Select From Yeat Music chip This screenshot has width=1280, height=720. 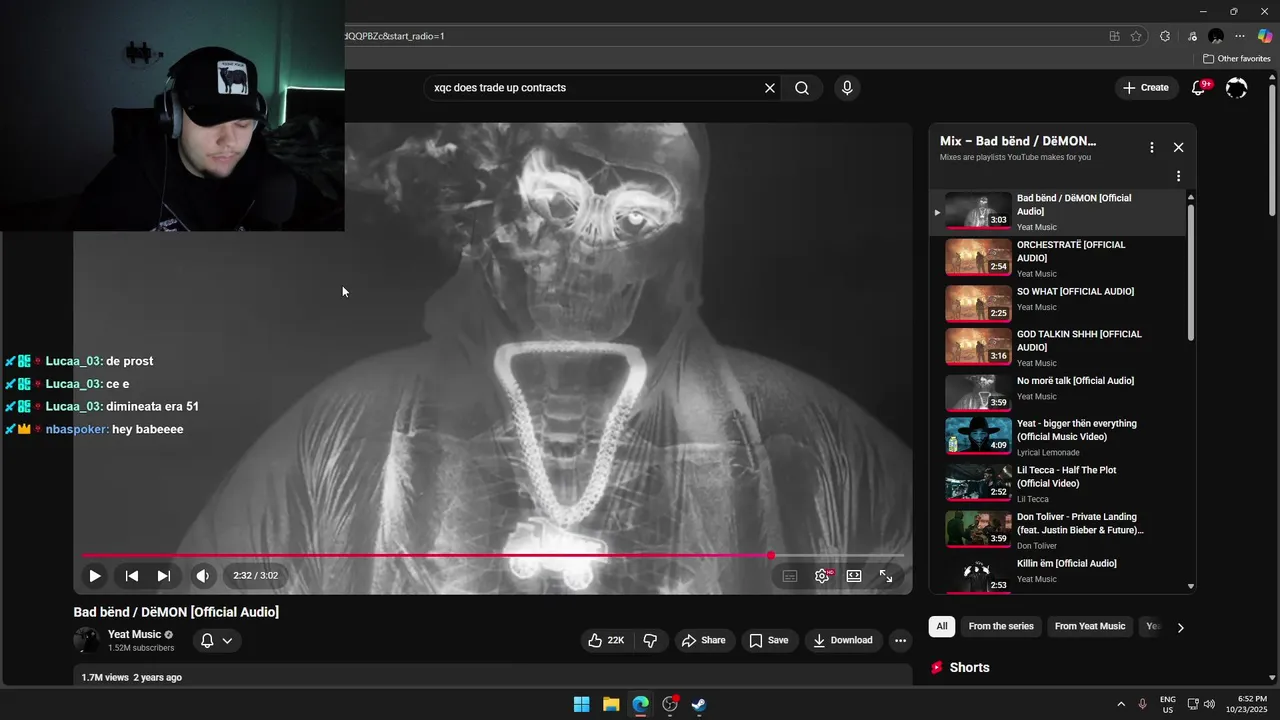click(x=1090, y=627)
